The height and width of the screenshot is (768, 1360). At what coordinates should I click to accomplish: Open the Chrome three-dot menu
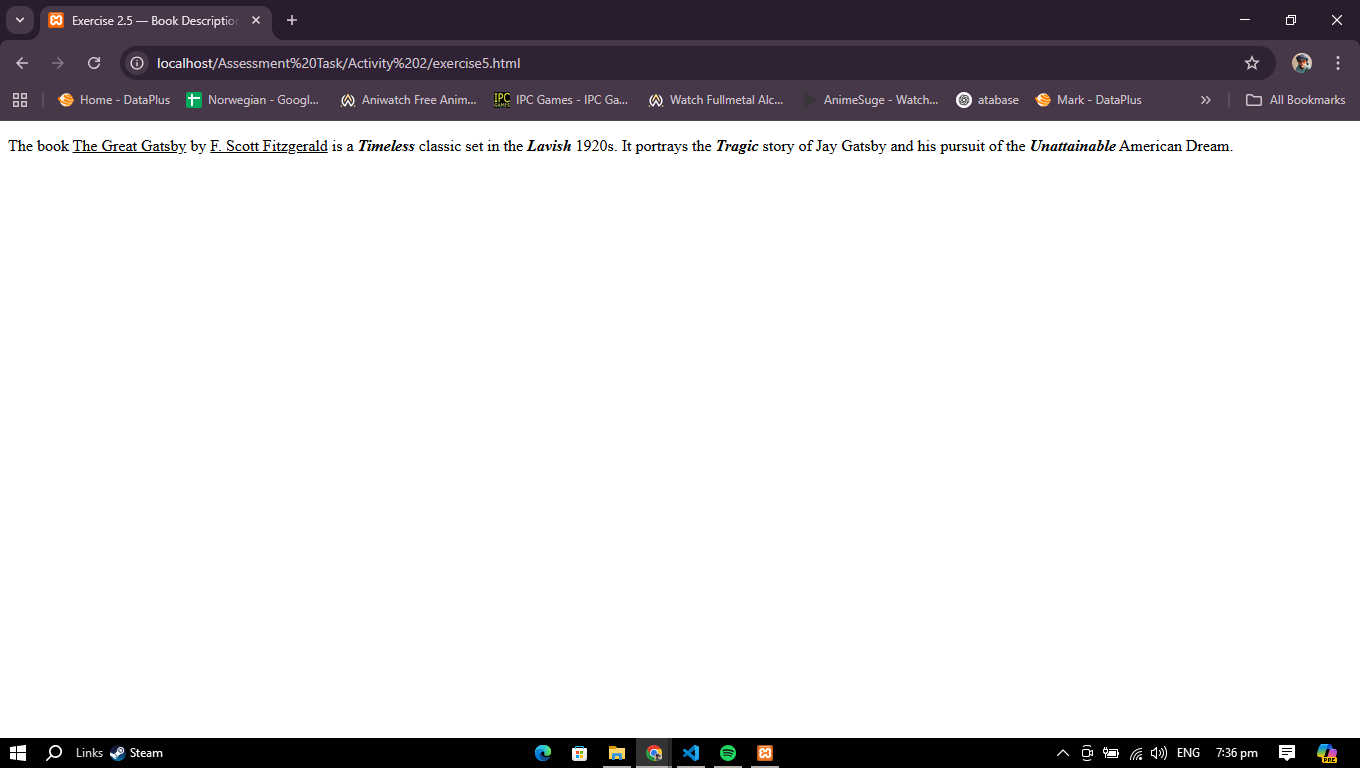click(1337, 63)
